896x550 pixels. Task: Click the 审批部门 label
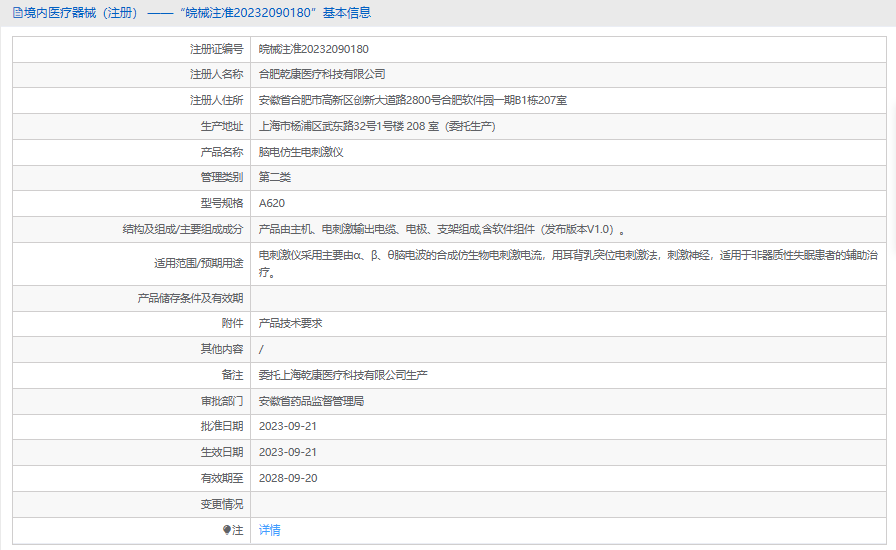tap(222, 401)
